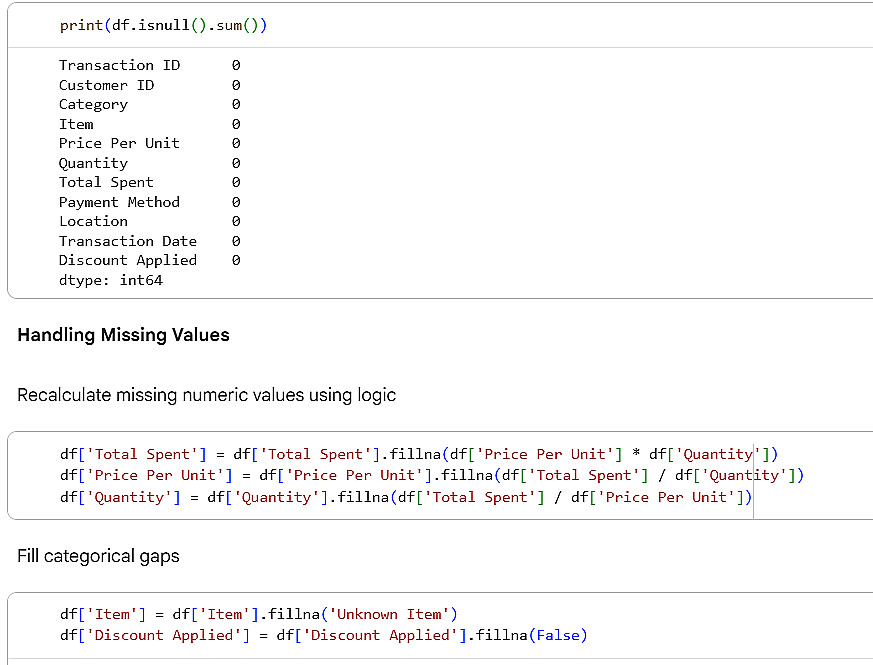Click the Location row in the output

[x=150, y=221]
